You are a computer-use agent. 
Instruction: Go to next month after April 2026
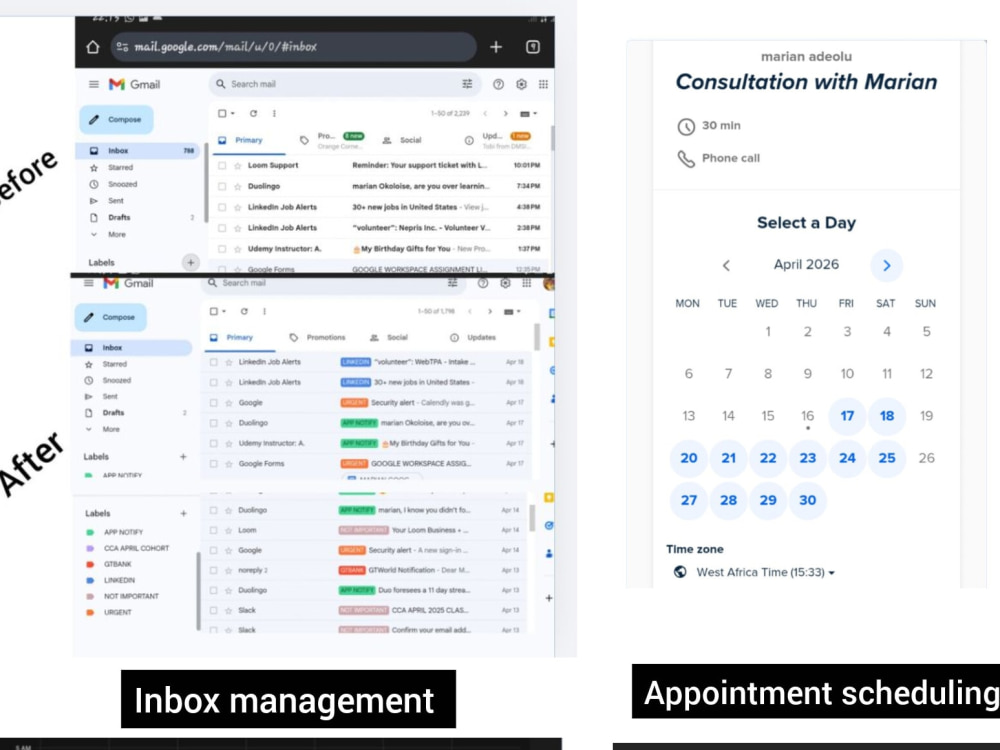coord(886,266)
